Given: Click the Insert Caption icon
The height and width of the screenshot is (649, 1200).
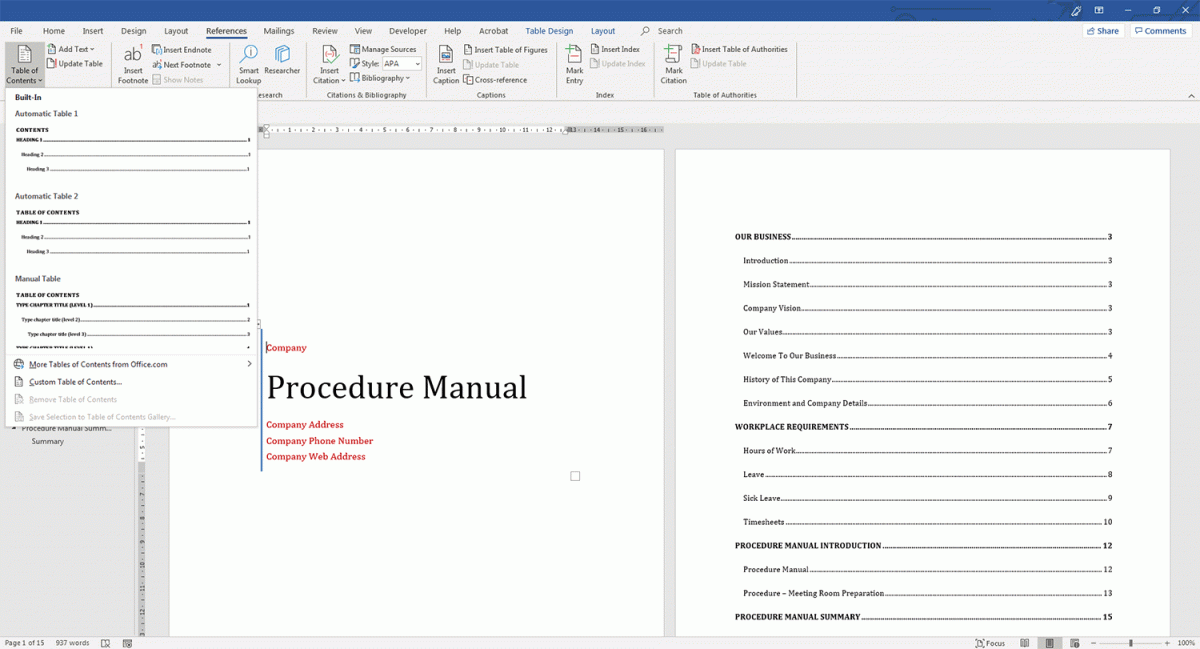Looking at the screenshot, I should (446, 55).
